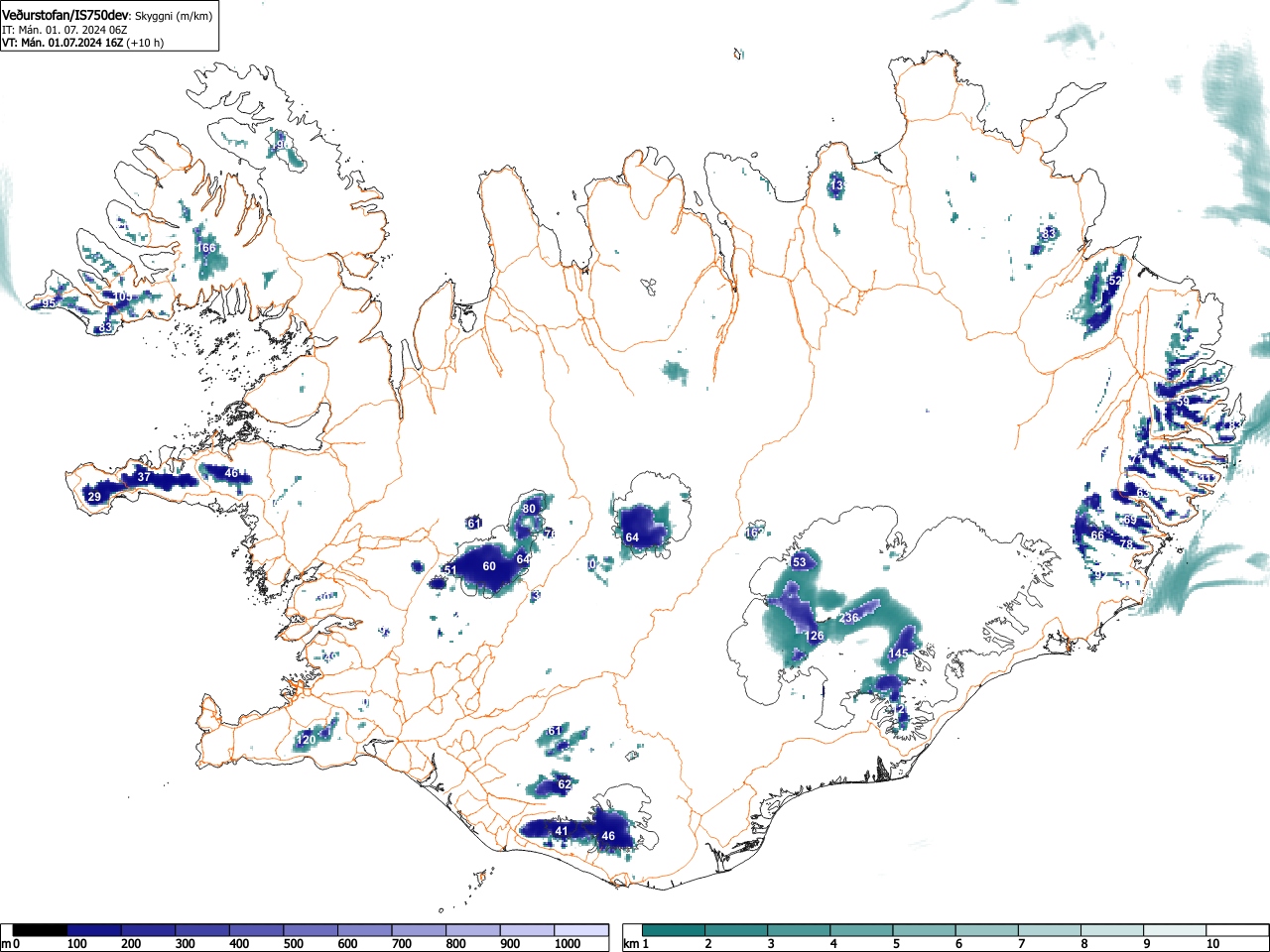Select the 400–500 m legend swatch
1270x952 pixels.
(x=256, y=930)
